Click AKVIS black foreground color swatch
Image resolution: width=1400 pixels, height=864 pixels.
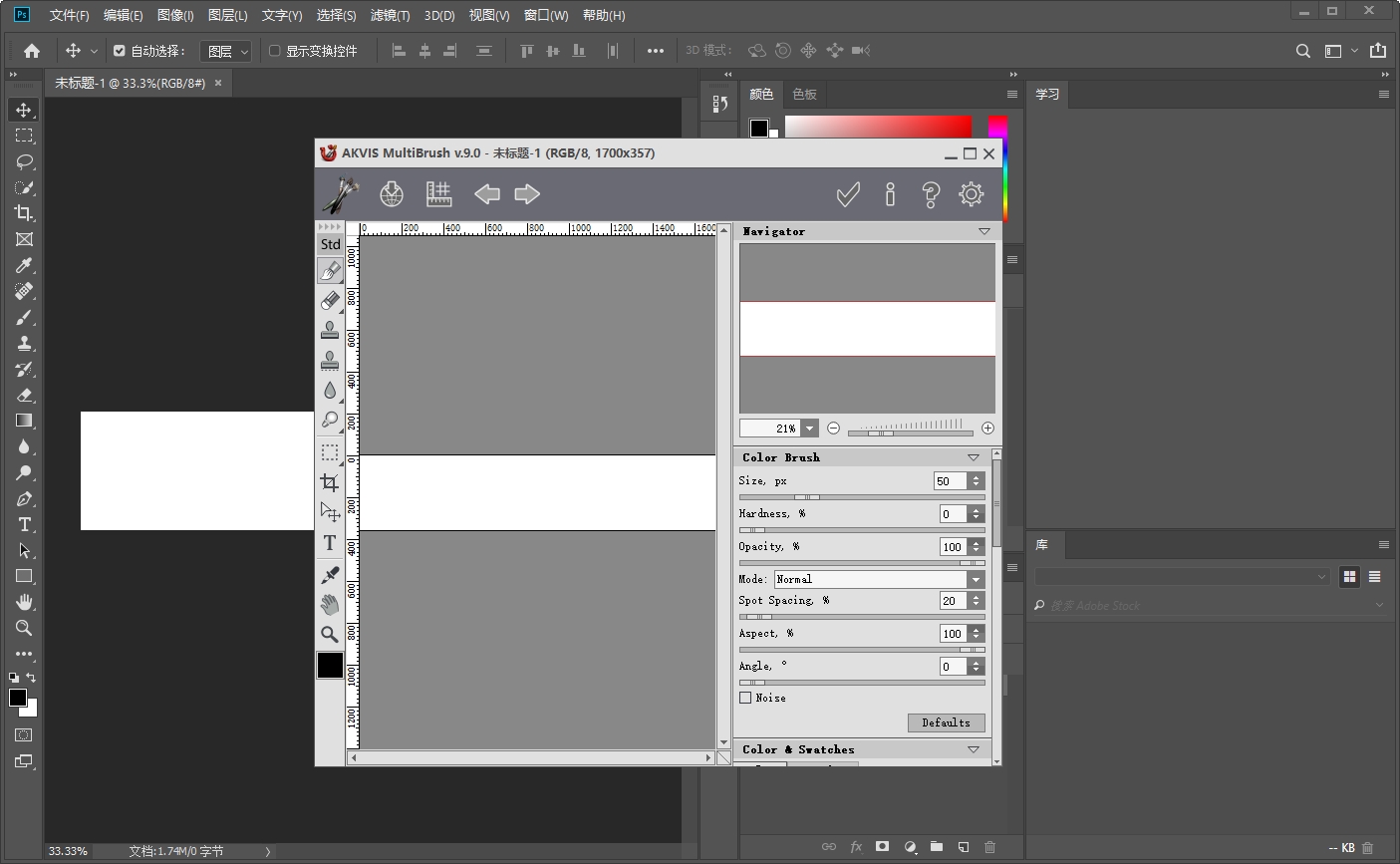[330, 666]
